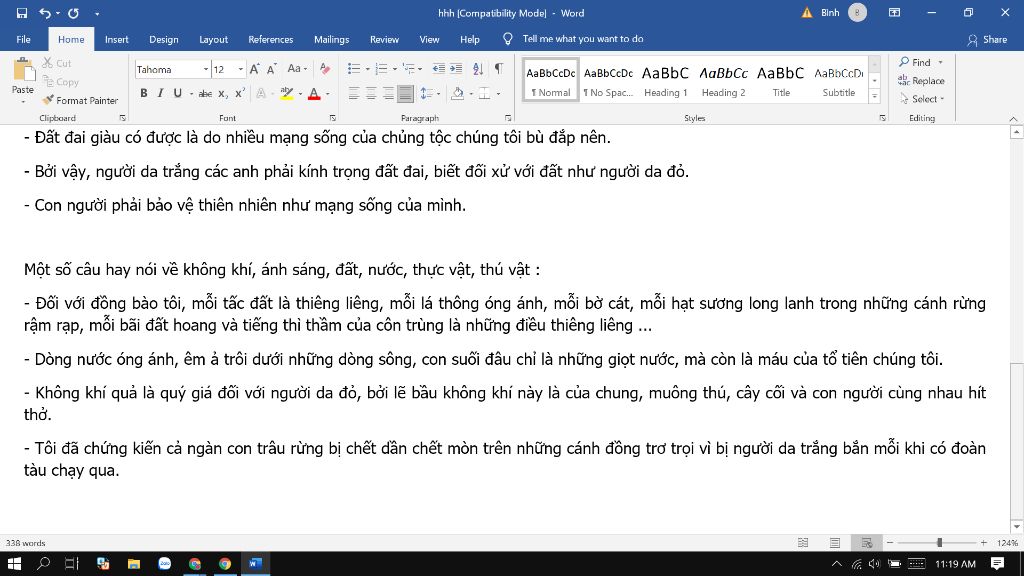Click the Replace button

(x=921, y=80)
